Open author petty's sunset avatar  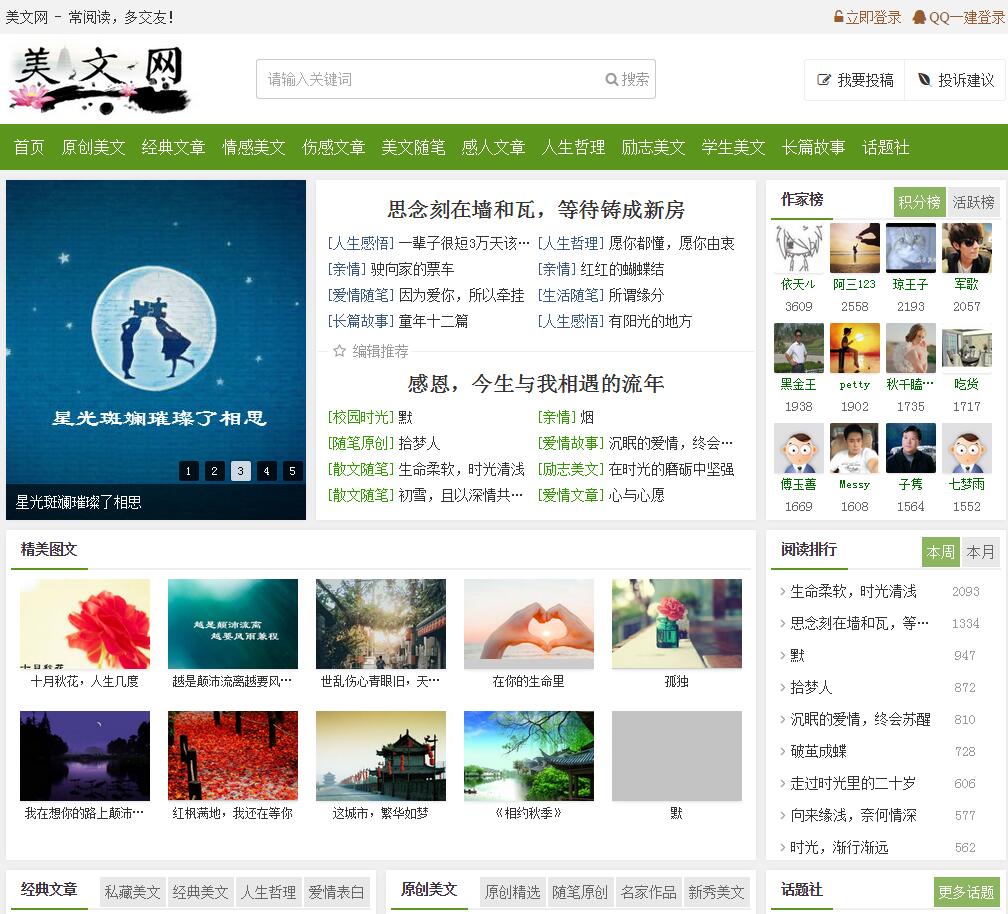click(x=854, y=348)
